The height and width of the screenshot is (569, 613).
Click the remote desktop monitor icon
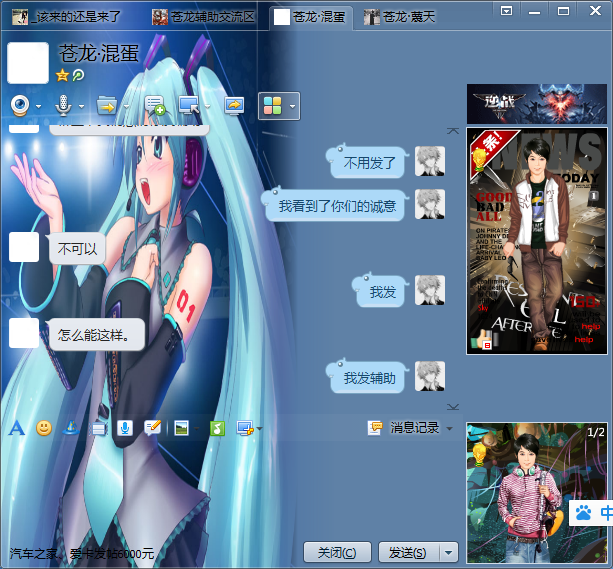[x=189, y=106]
